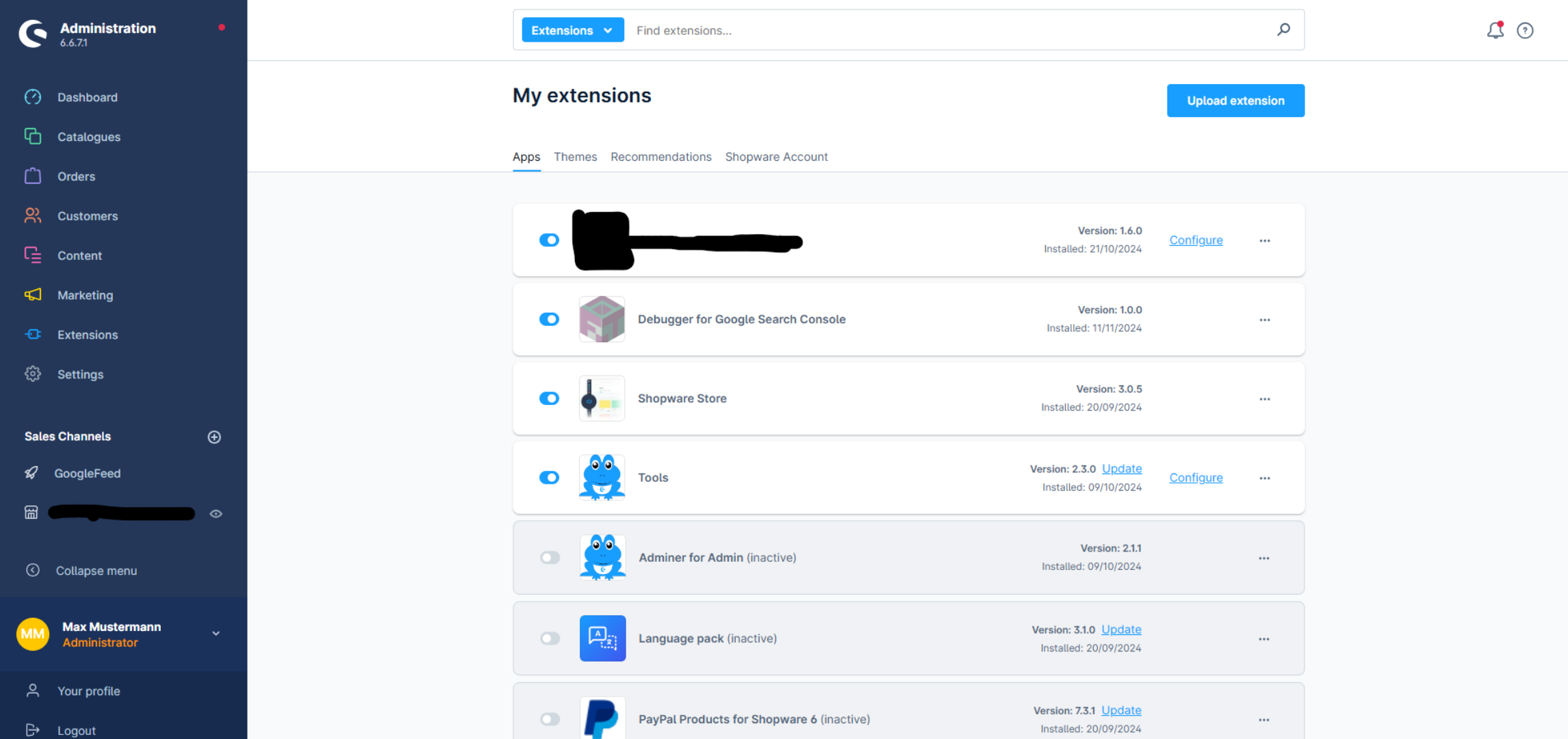Screen dimensions: 1568x739
Task: Expand the three-dot menu for Tools
Action: click(x=1264, y=477)
